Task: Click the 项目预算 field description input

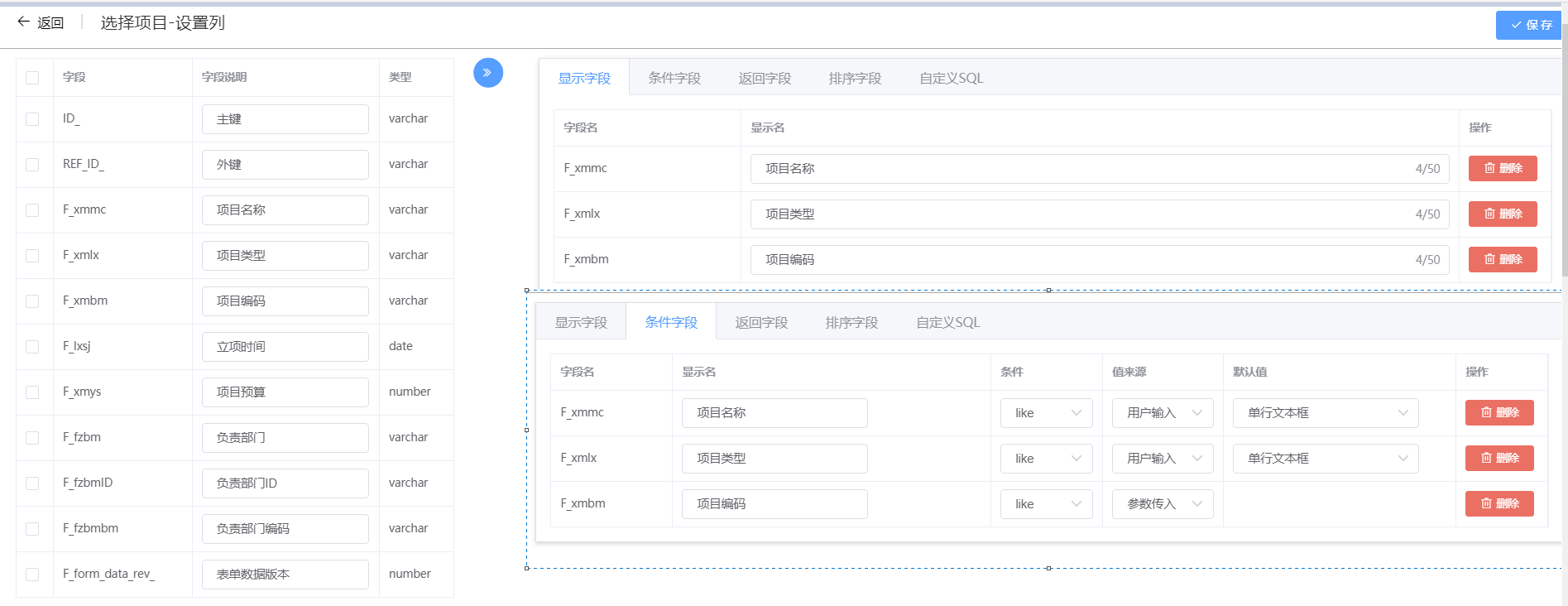Action: click(285, 392)
